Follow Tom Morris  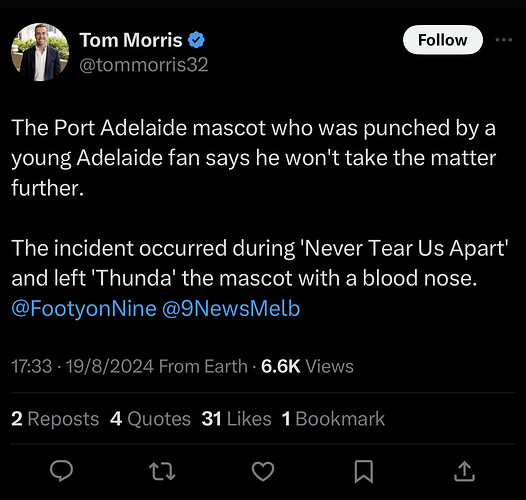click(x=443, y=40)
